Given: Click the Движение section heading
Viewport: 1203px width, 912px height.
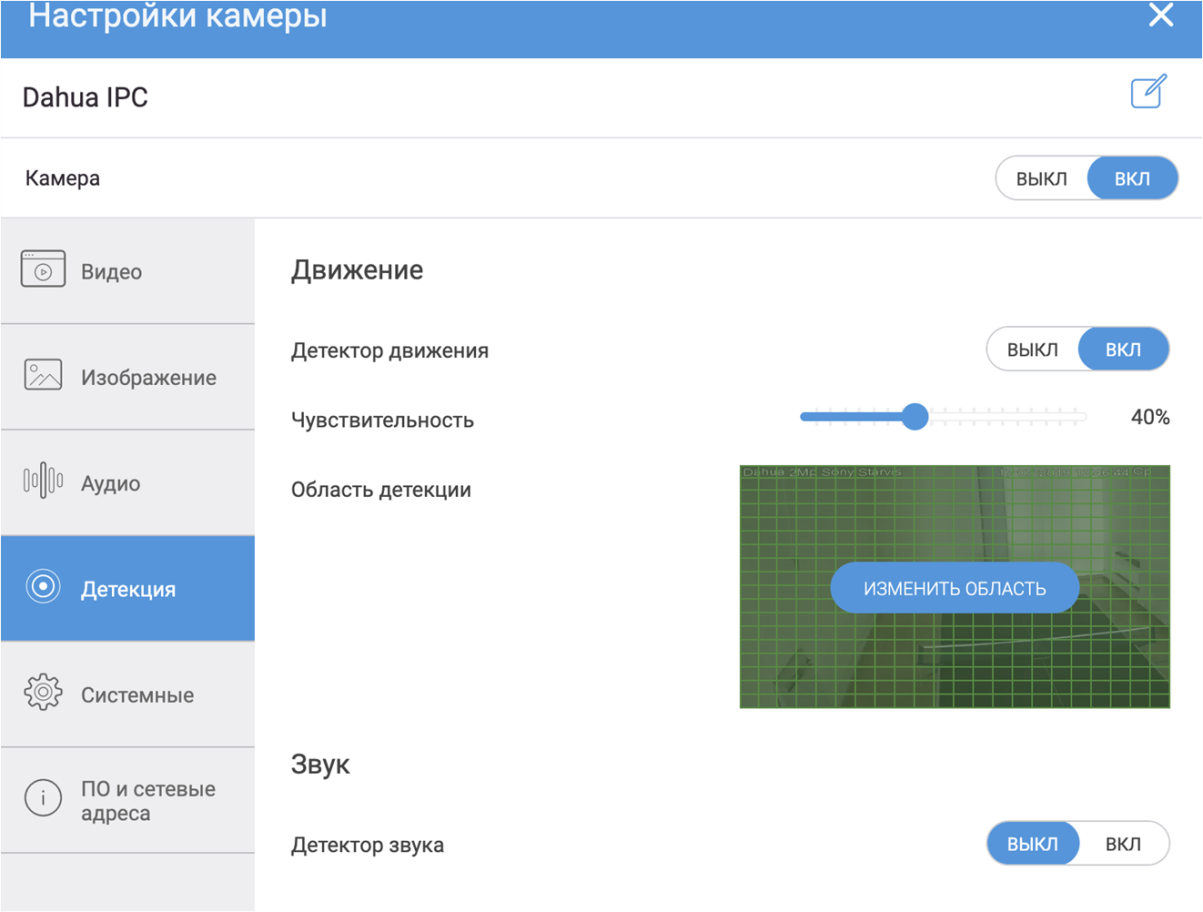Looking at the screenshot, I should [x=357, y=270].
